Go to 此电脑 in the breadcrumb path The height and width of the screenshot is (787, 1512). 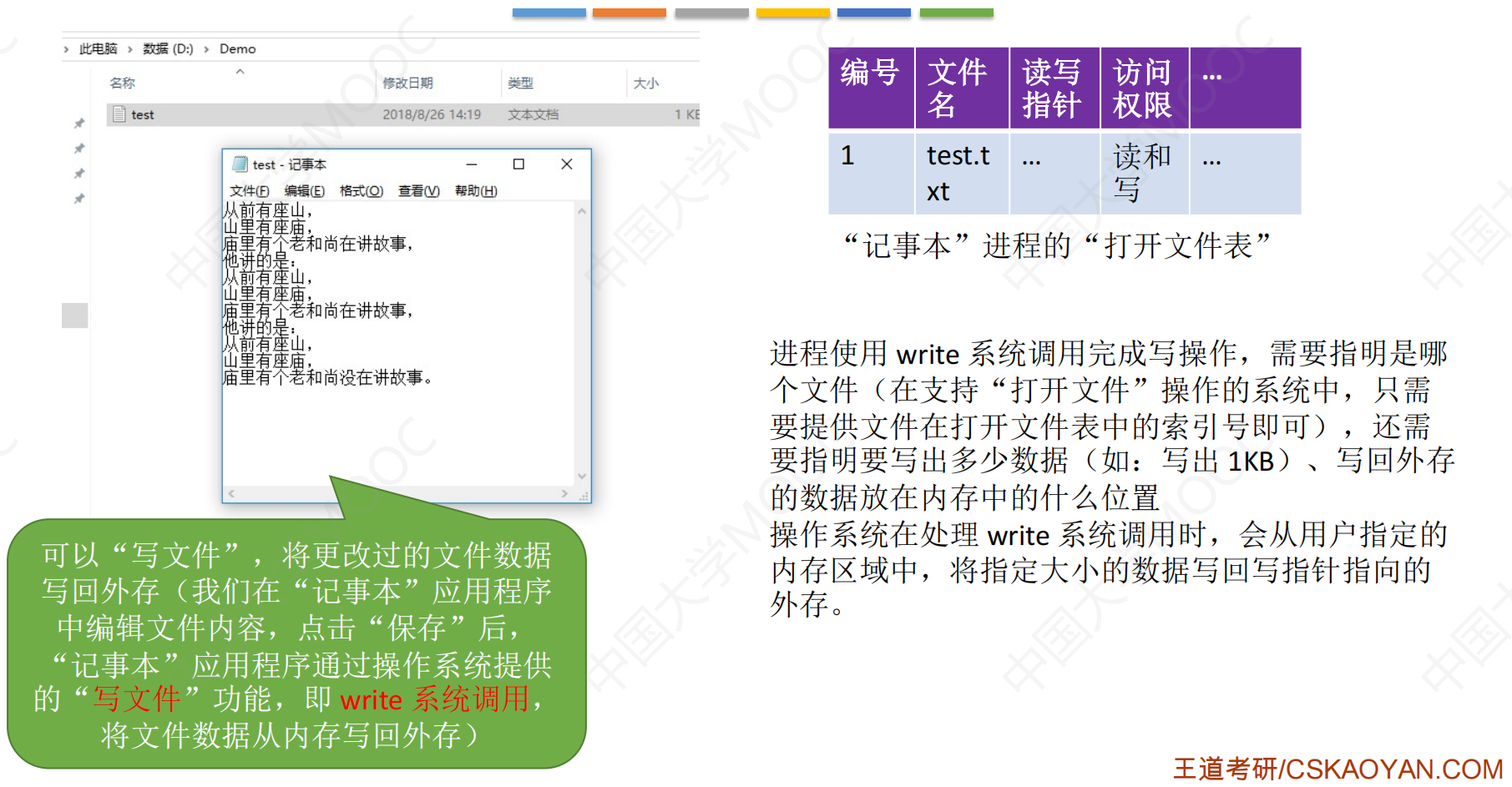click(98, 49)
